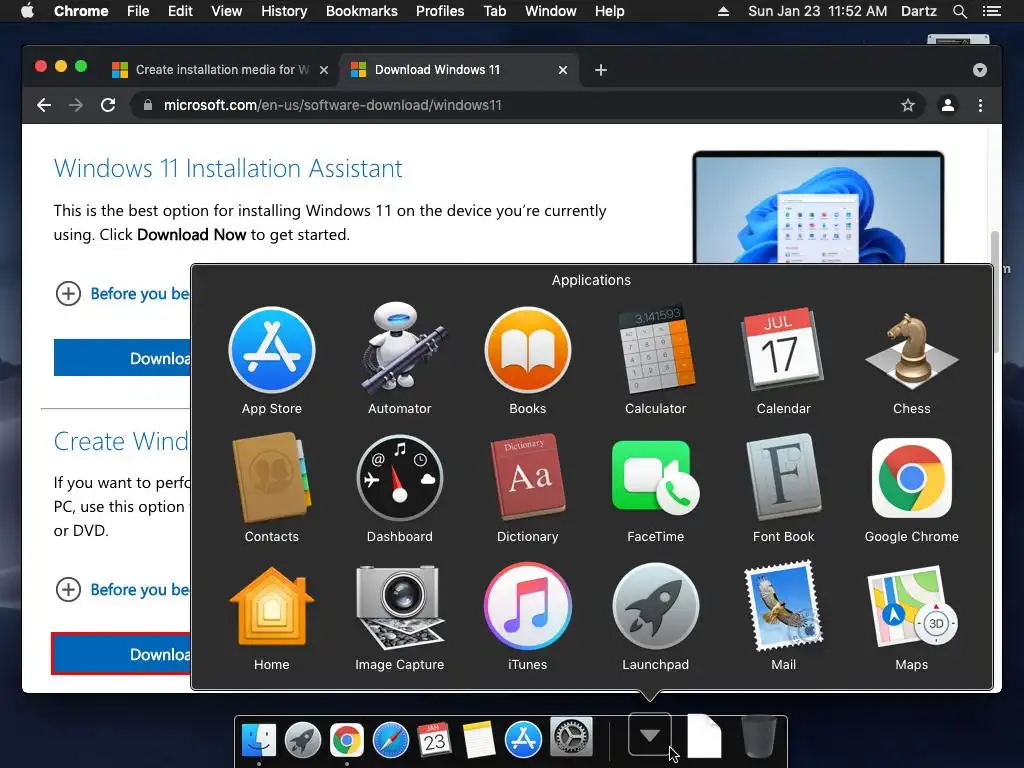Open Chrome tab search dropdown arrow
Image resolution: width=1024 pixels, height=768 pixels.
[980, 70]
